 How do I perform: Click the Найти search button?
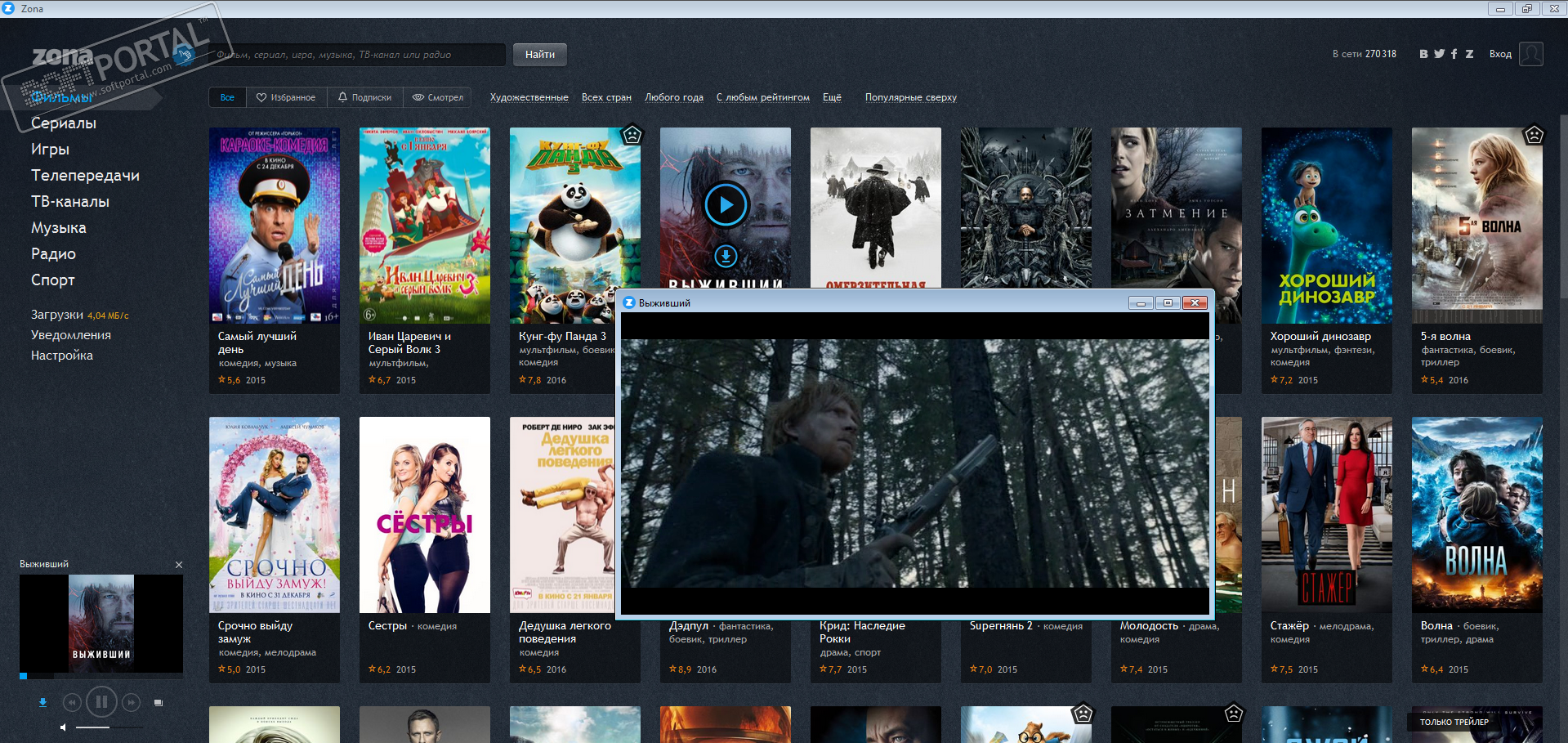click(540, 55)
